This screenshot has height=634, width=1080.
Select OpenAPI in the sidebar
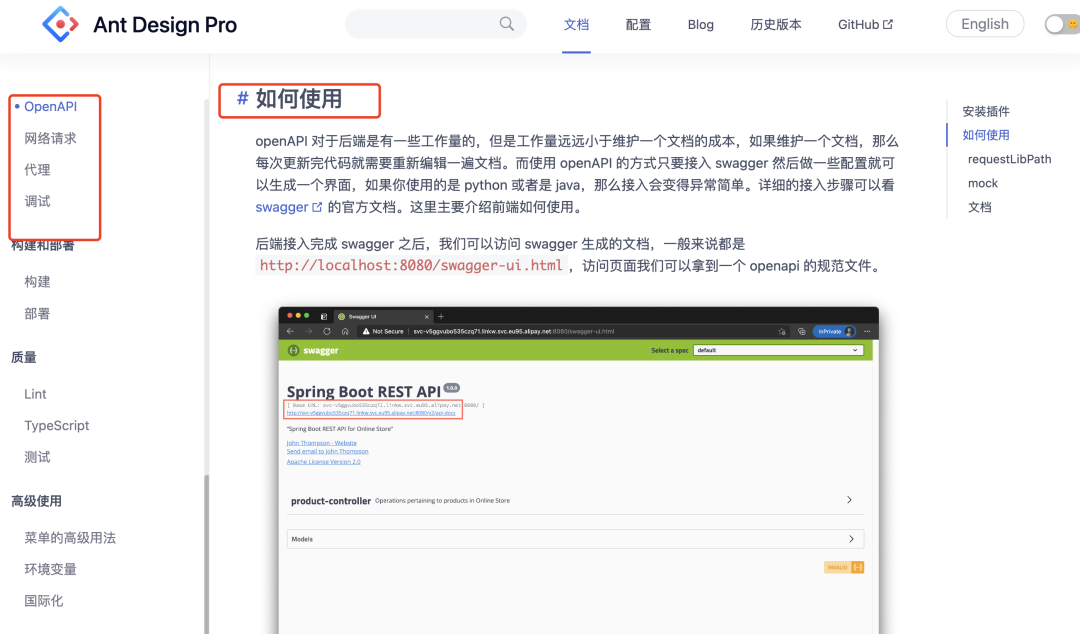pyautogui.click(x=50, y=107)
